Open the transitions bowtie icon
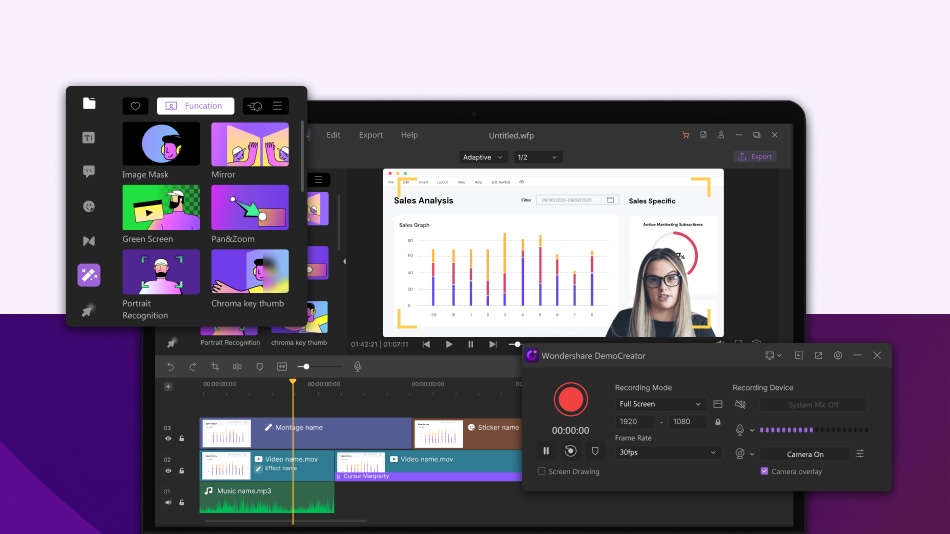This screenshot has height=534, width=950. pyautogui.click(x=88, y=241)
